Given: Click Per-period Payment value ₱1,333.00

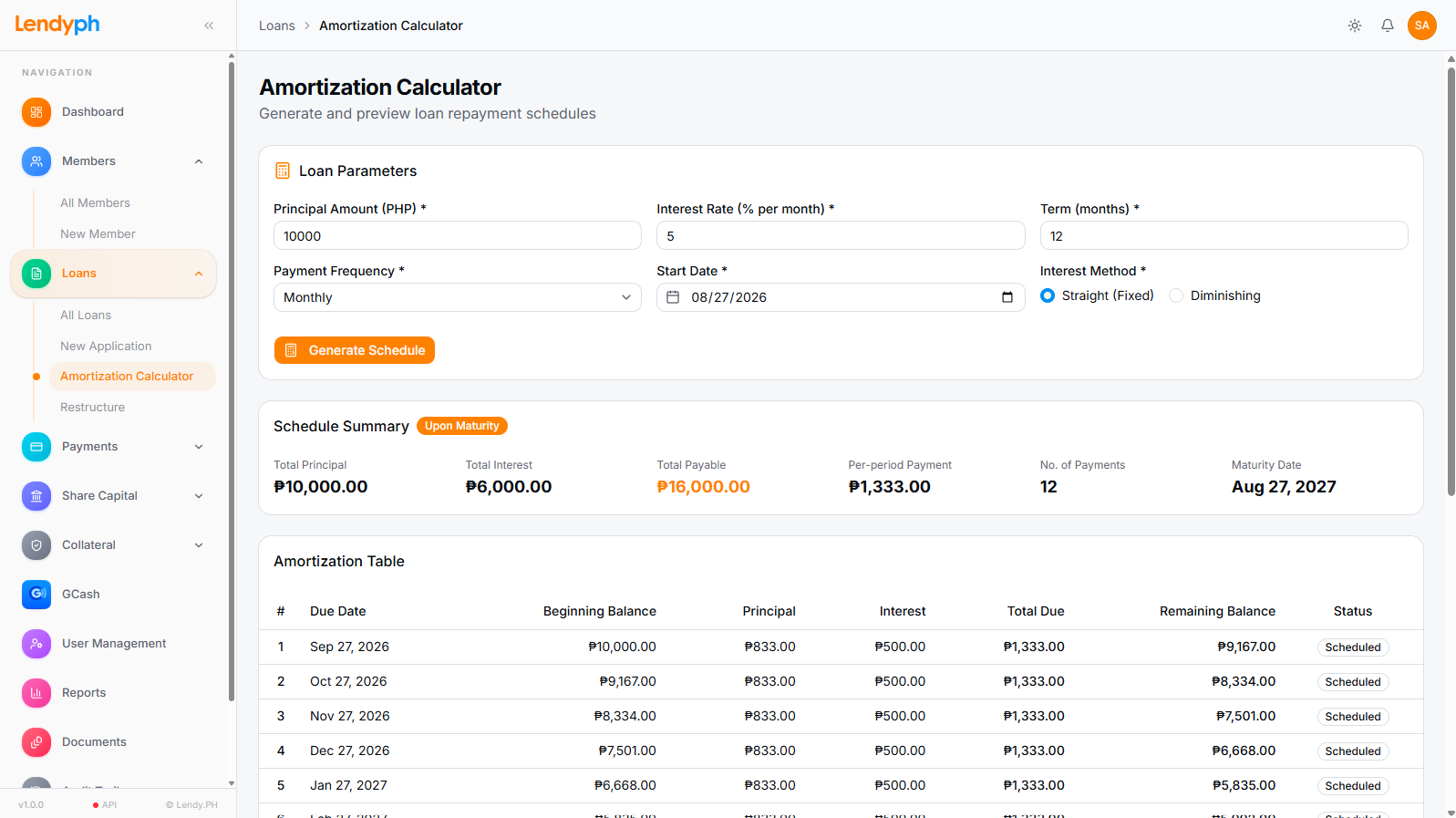Looking at the screenshot, I should tap(889, 487).
